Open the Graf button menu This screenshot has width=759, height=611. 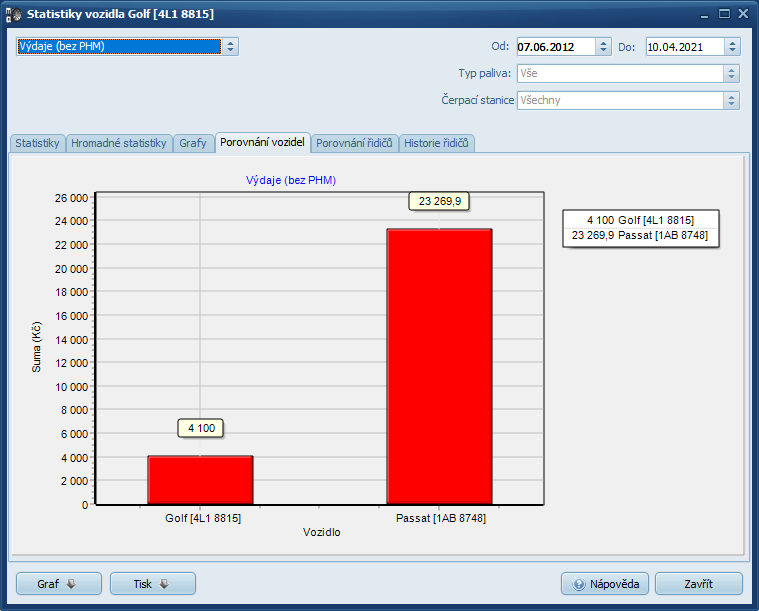pos(59,584)
